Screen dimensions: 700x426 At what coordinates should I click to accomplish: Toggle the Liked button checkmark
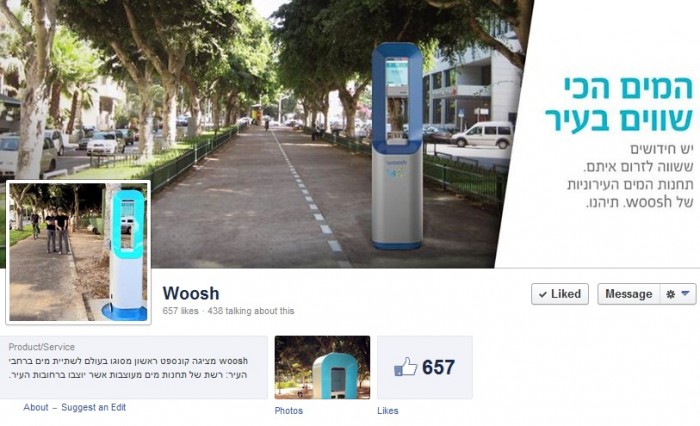click(560, 294)
